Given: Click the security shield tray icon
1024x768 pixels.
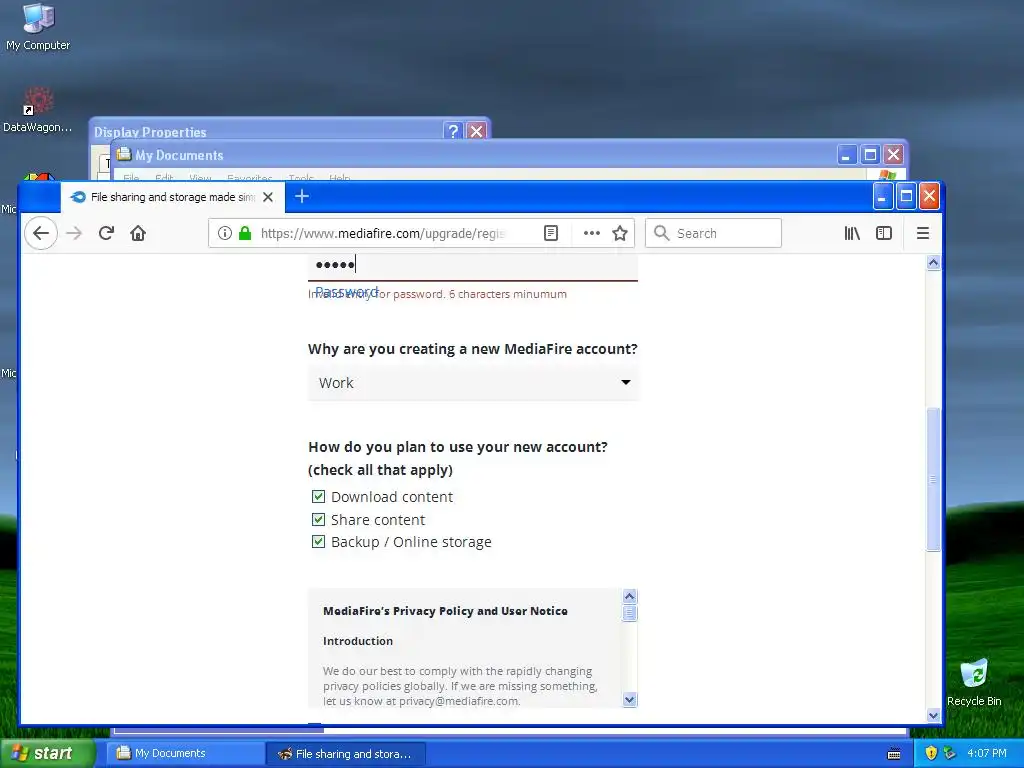Looking at the screenshot, I should click(x=931, y=753).
